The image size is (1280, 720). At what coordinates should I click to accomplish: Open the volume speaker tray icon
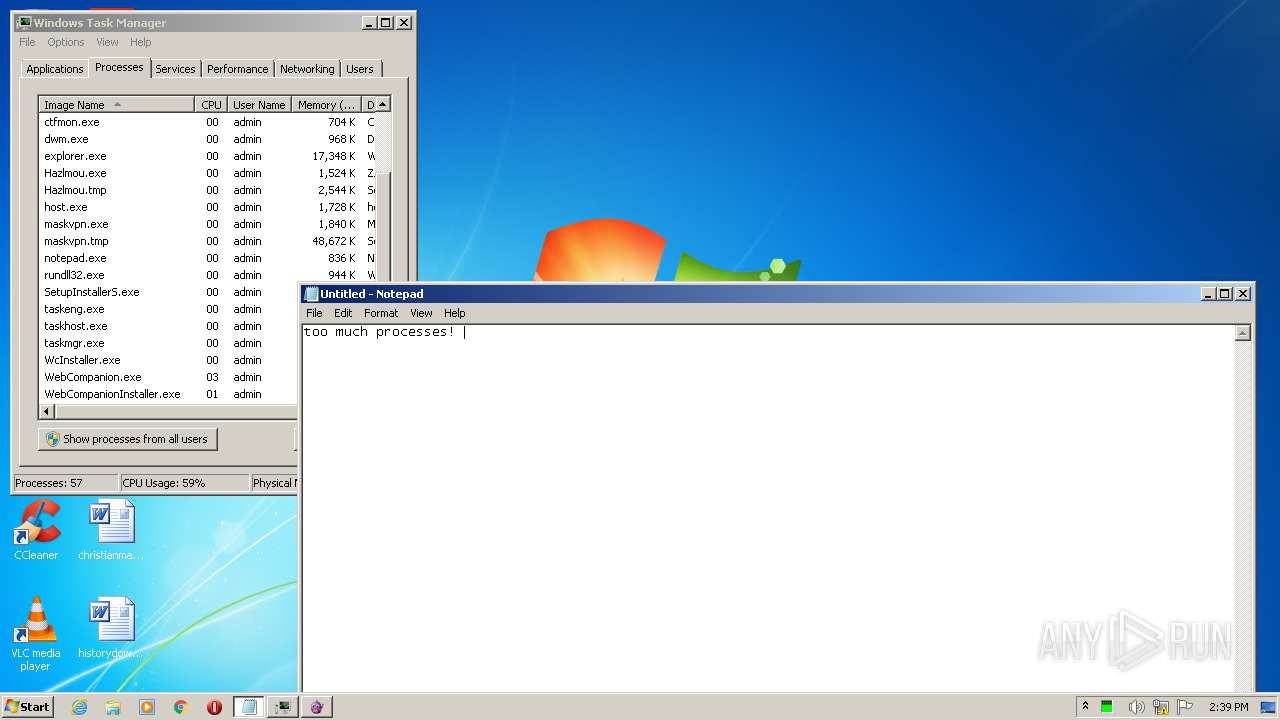pyautogui.click(x=1137, y=707)
